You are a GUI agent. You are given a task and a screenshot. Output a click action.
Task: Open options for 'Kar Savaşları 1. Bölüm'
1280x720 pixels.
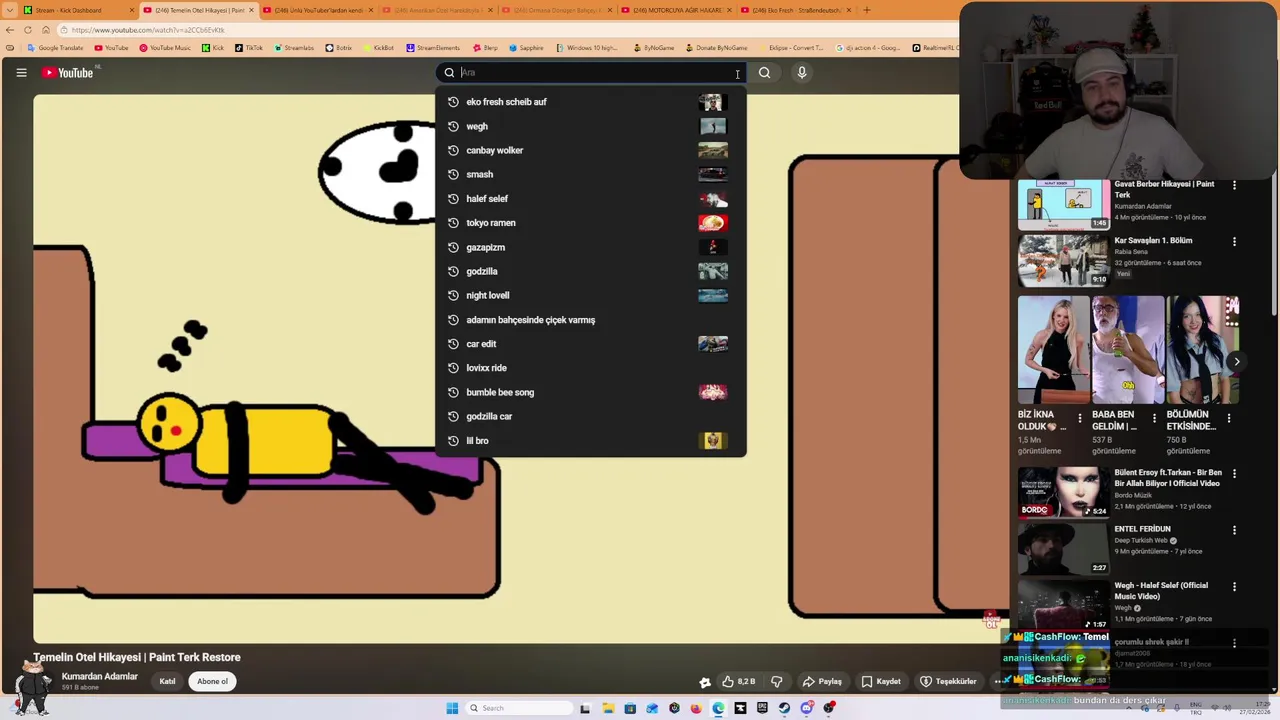(1234, 241)
